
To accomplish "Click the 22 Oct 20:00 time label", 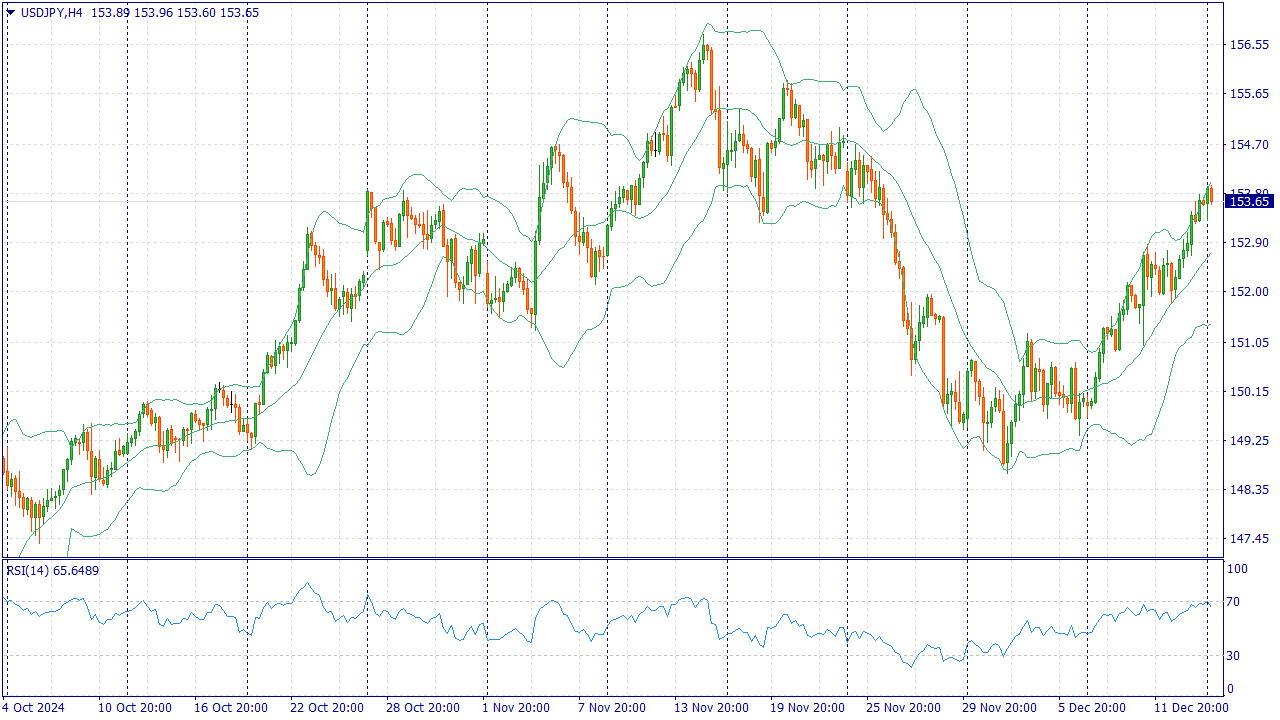I will coord(327,708).
